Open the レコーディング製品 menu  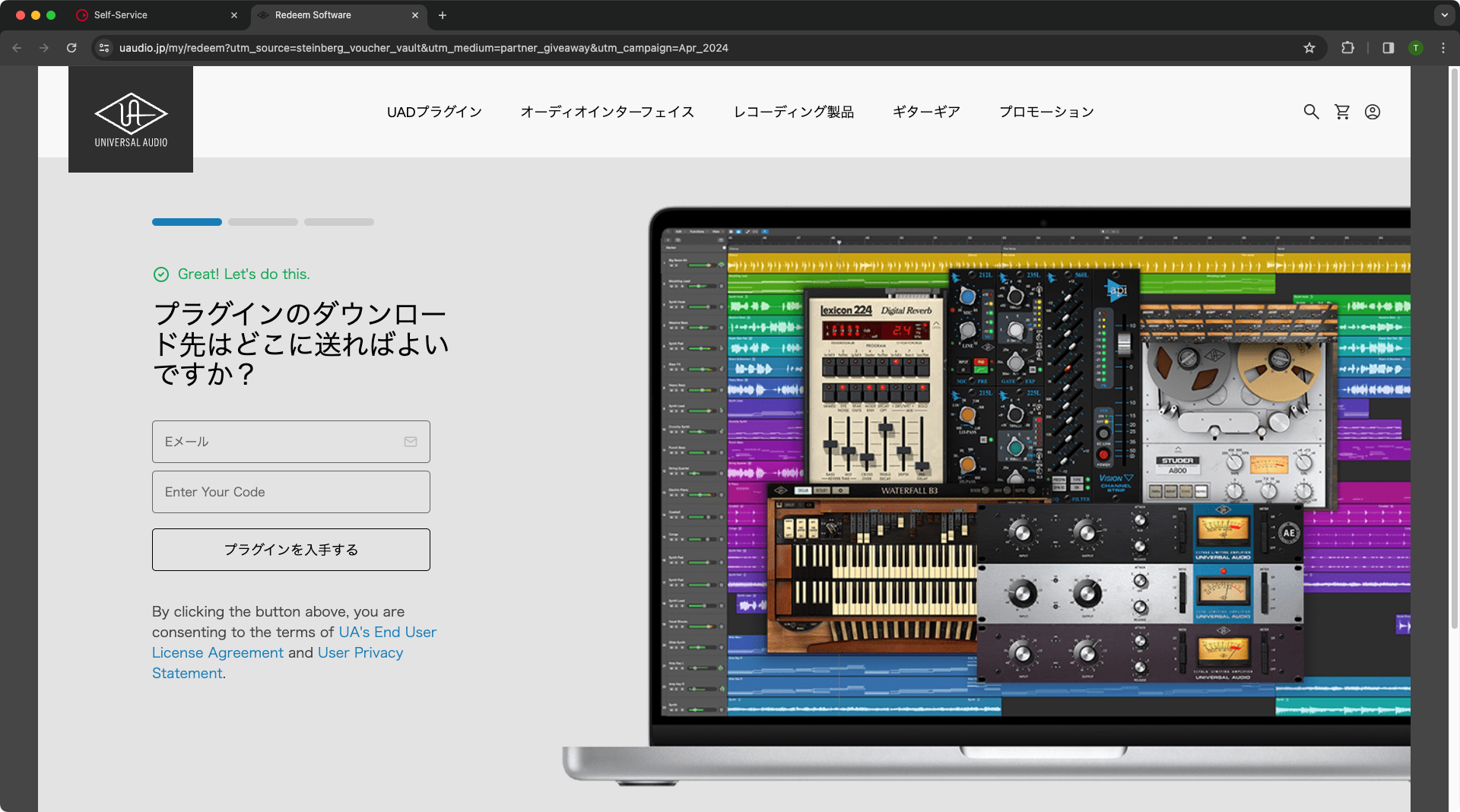(x=794, y=112)
